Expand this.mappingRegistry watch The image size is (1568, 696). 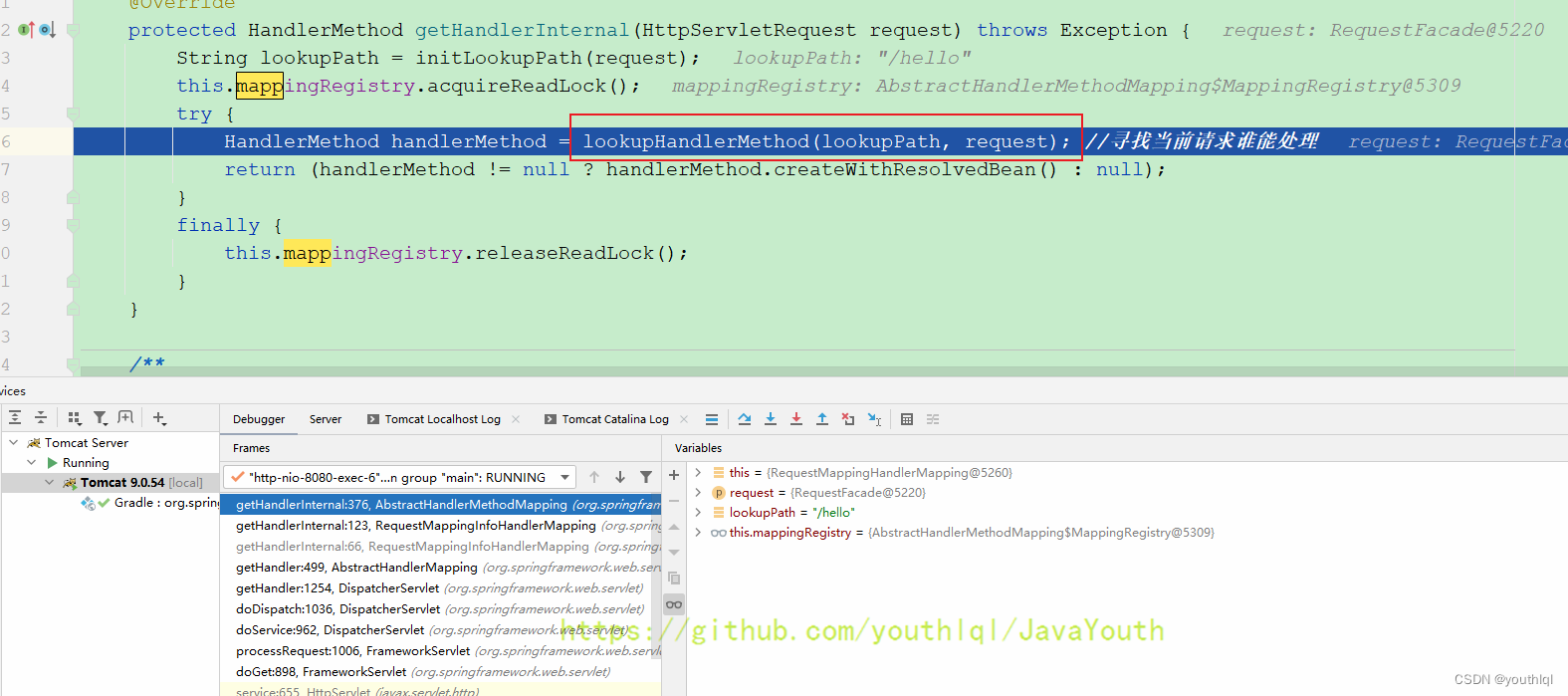coord(698,532)
